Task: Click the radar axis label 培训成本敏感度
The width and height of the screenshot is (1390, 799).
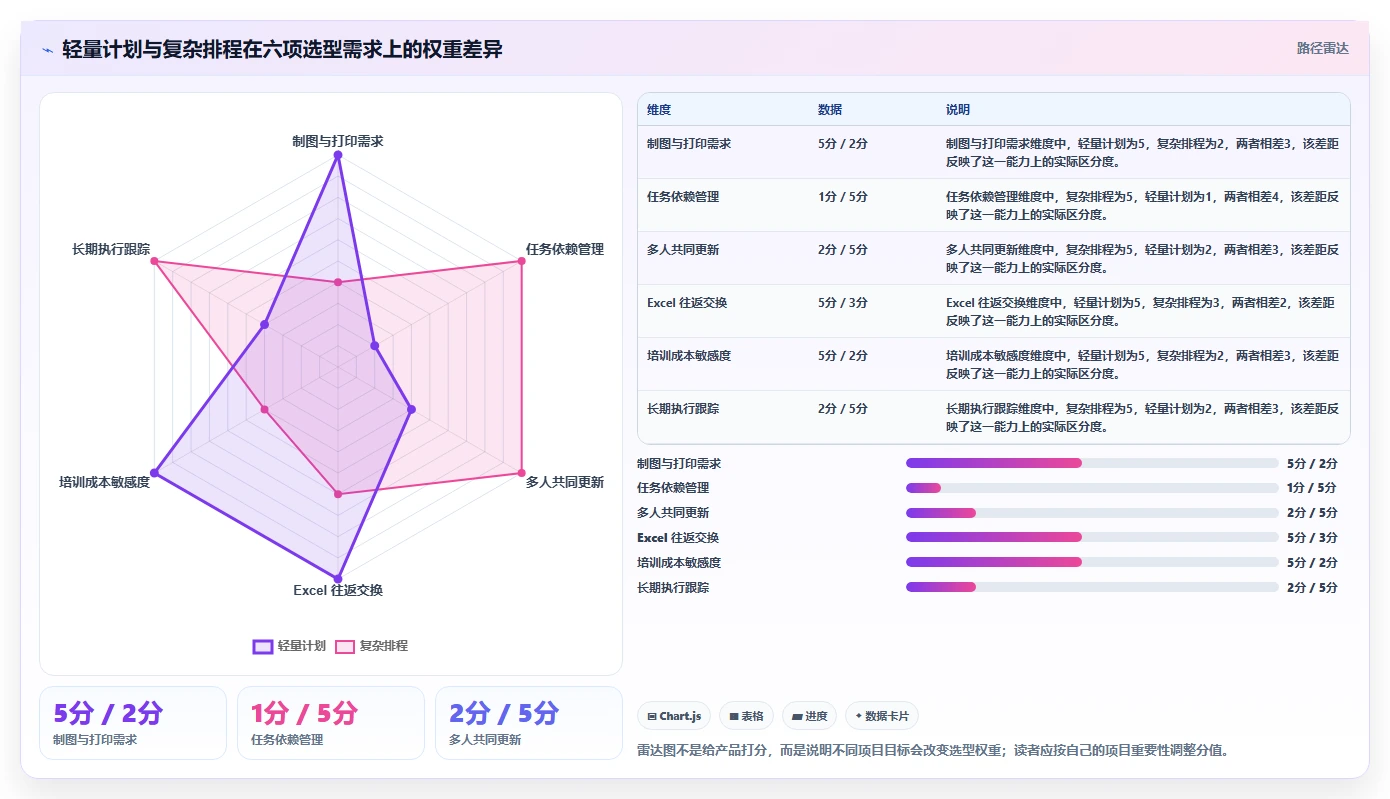Action: (x=104, y=482)
